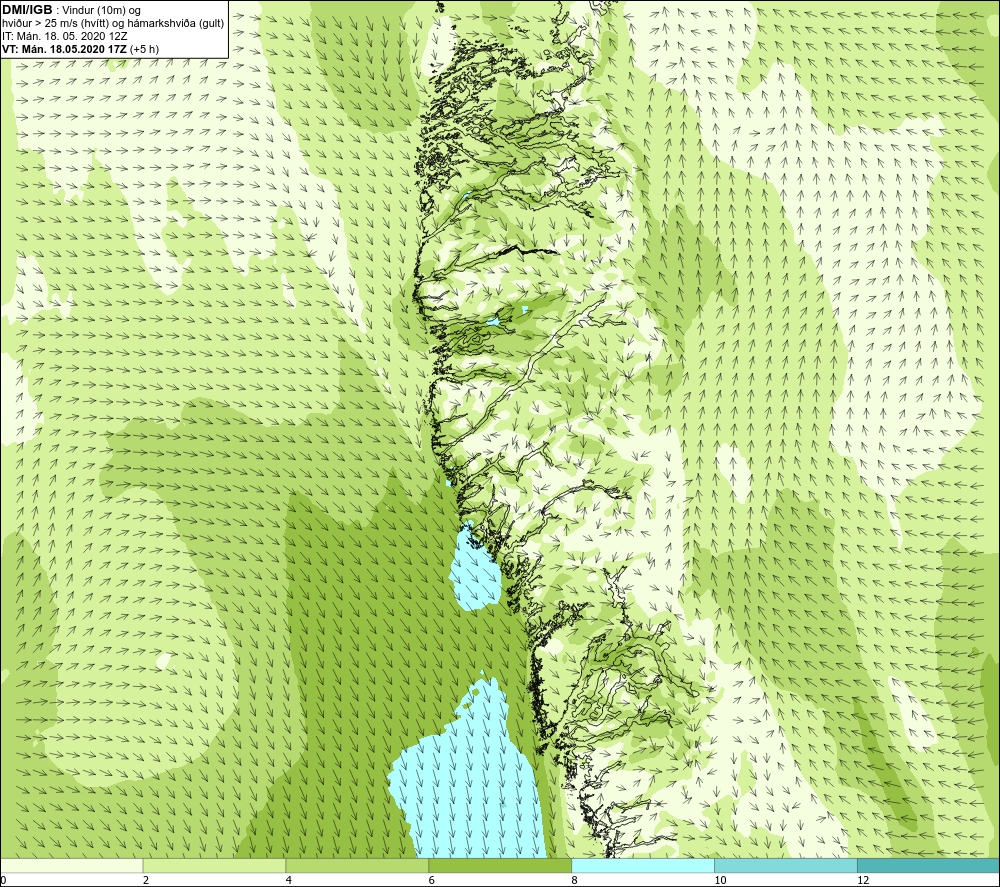
Task: Click the 'DMI/IGB' title text
Action: [27, 10]
